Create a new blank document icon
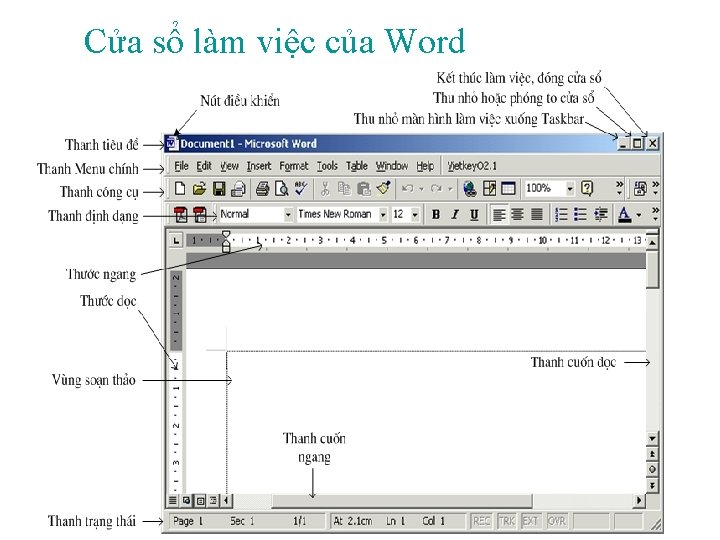The width and height of the screenshot is (720, 540). point(180,189)
